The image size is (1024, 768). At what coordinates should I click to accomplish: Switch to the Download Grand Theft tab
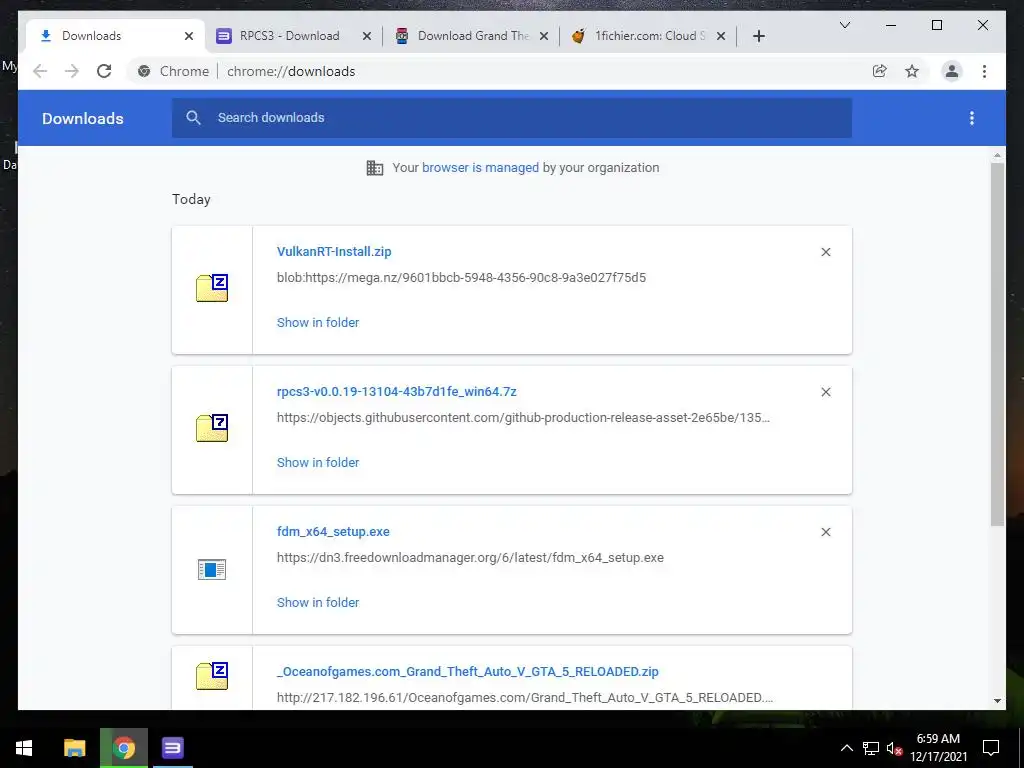coord(470,36)
